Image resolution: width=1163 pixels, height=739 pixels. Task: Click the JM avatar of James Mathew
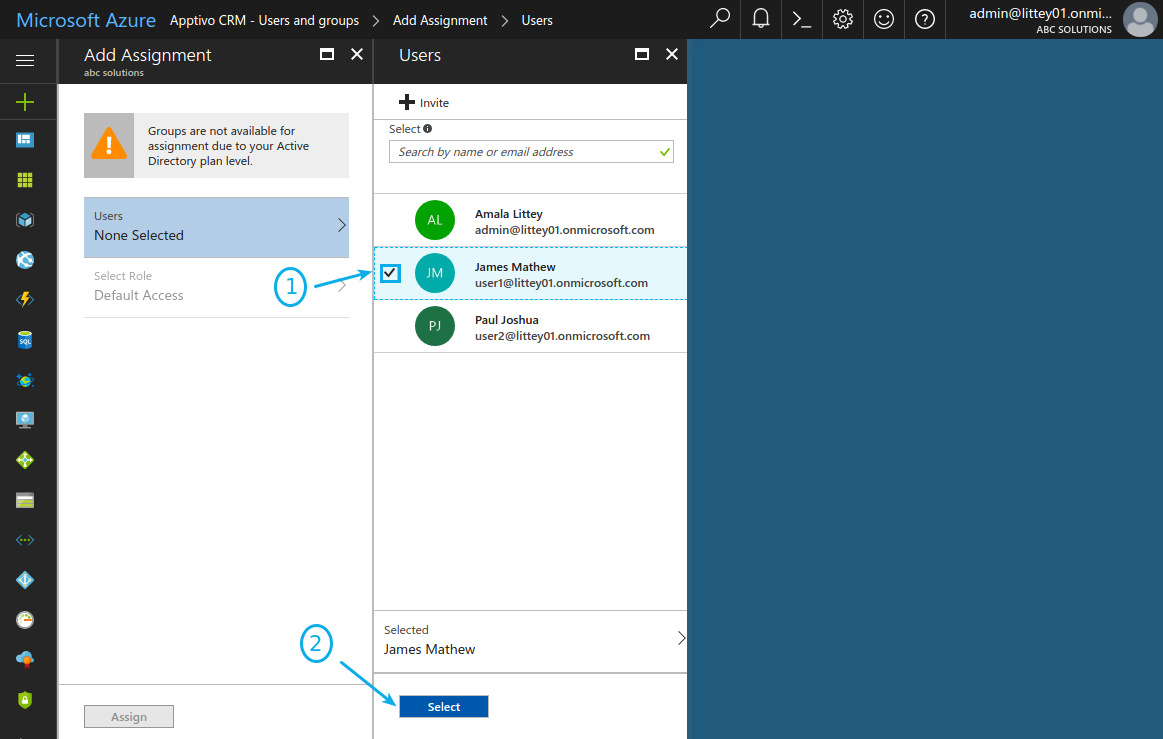[435, 273]
